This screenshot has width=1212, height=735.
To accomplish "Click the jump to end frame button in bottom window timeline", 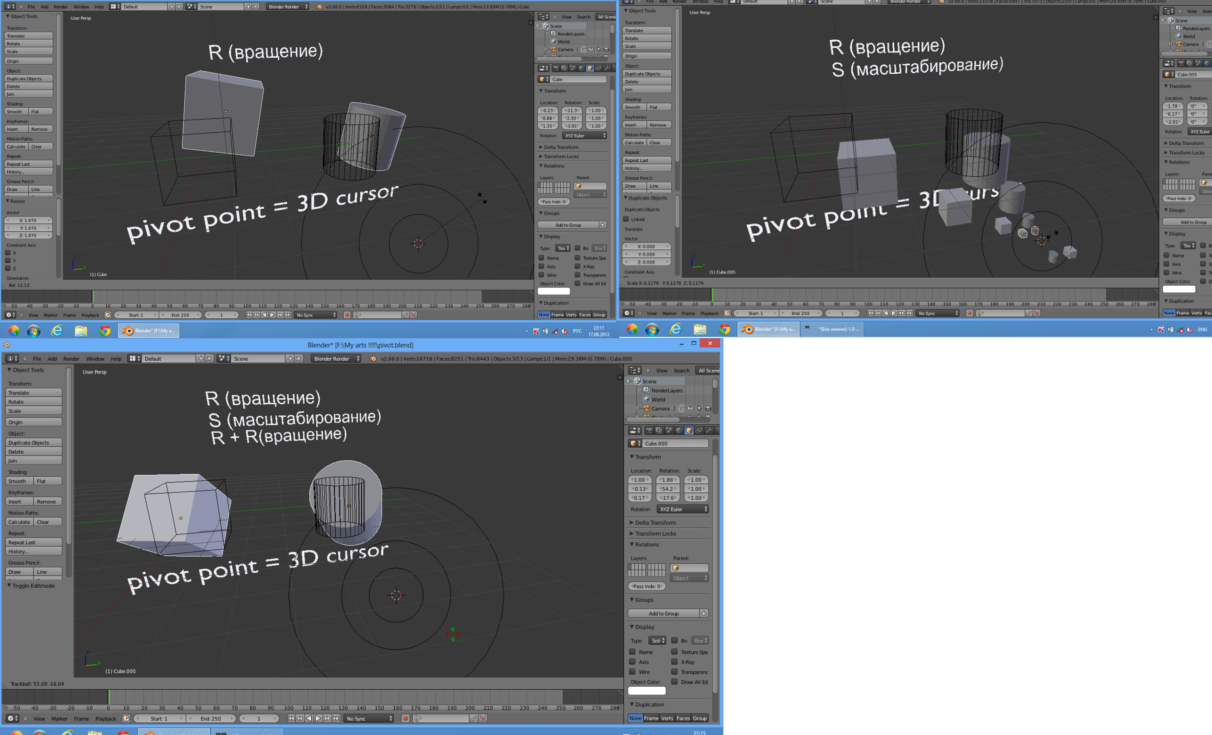I will [336, 719].
